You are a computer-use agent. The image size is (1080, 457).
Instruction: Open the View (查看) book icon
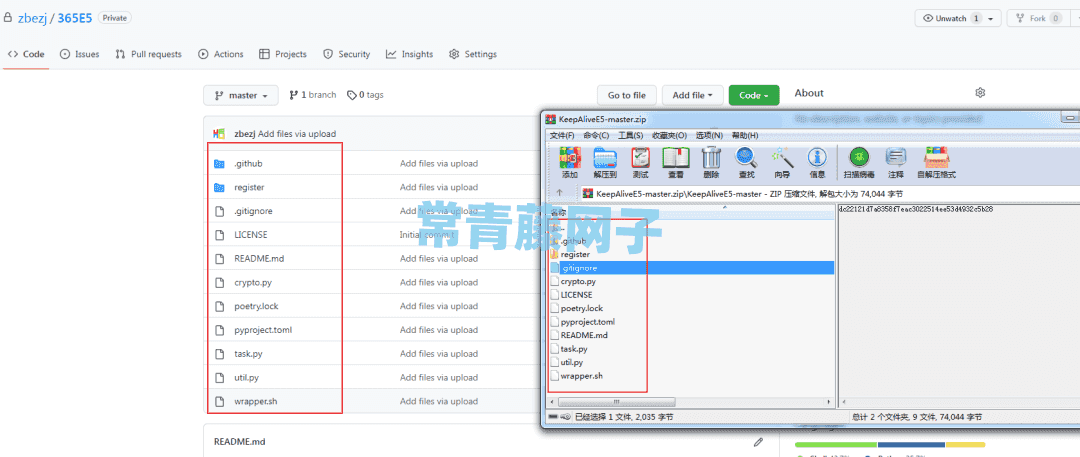point(676,159)
